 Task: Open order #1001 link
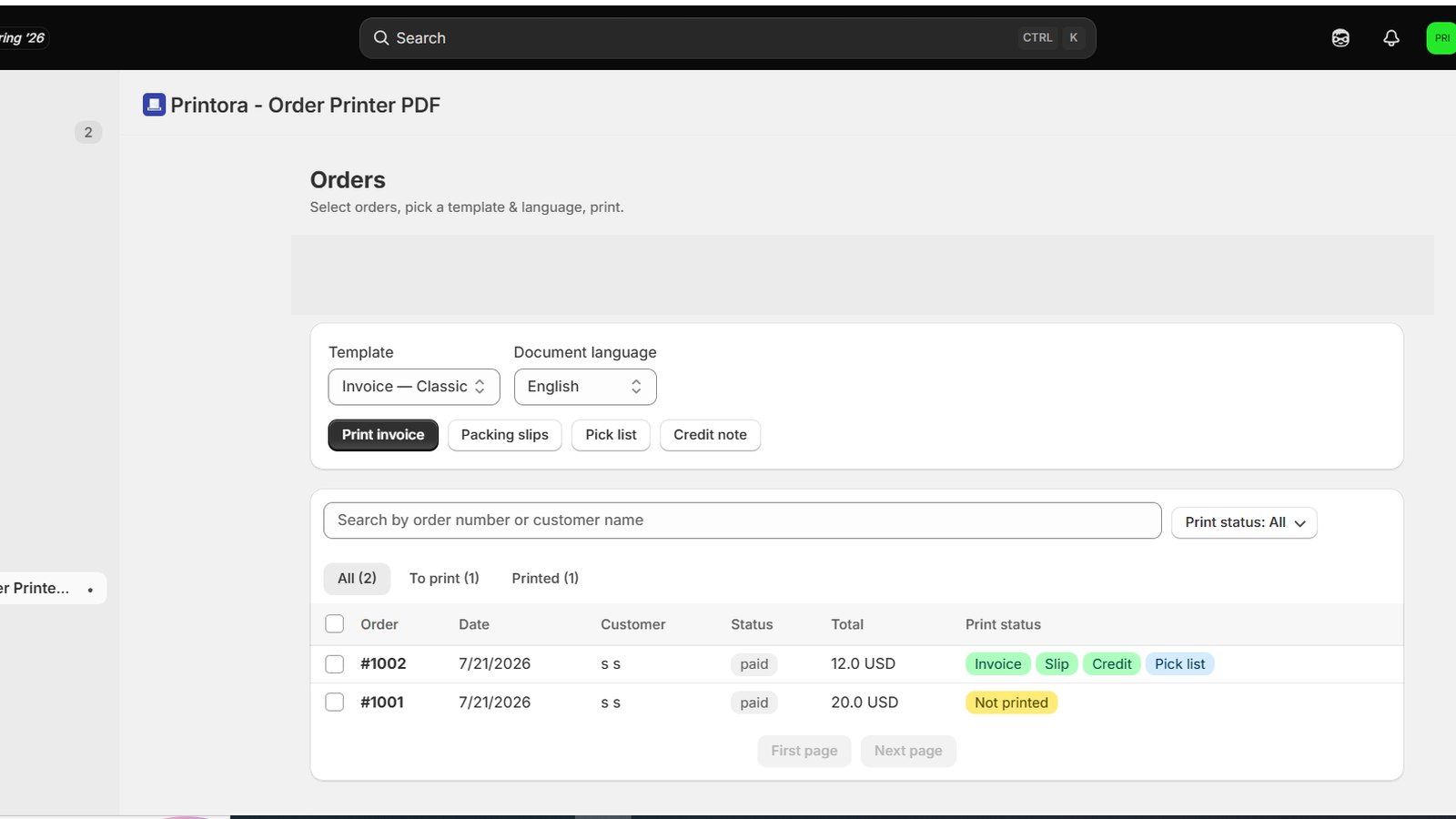click(382, 703)
